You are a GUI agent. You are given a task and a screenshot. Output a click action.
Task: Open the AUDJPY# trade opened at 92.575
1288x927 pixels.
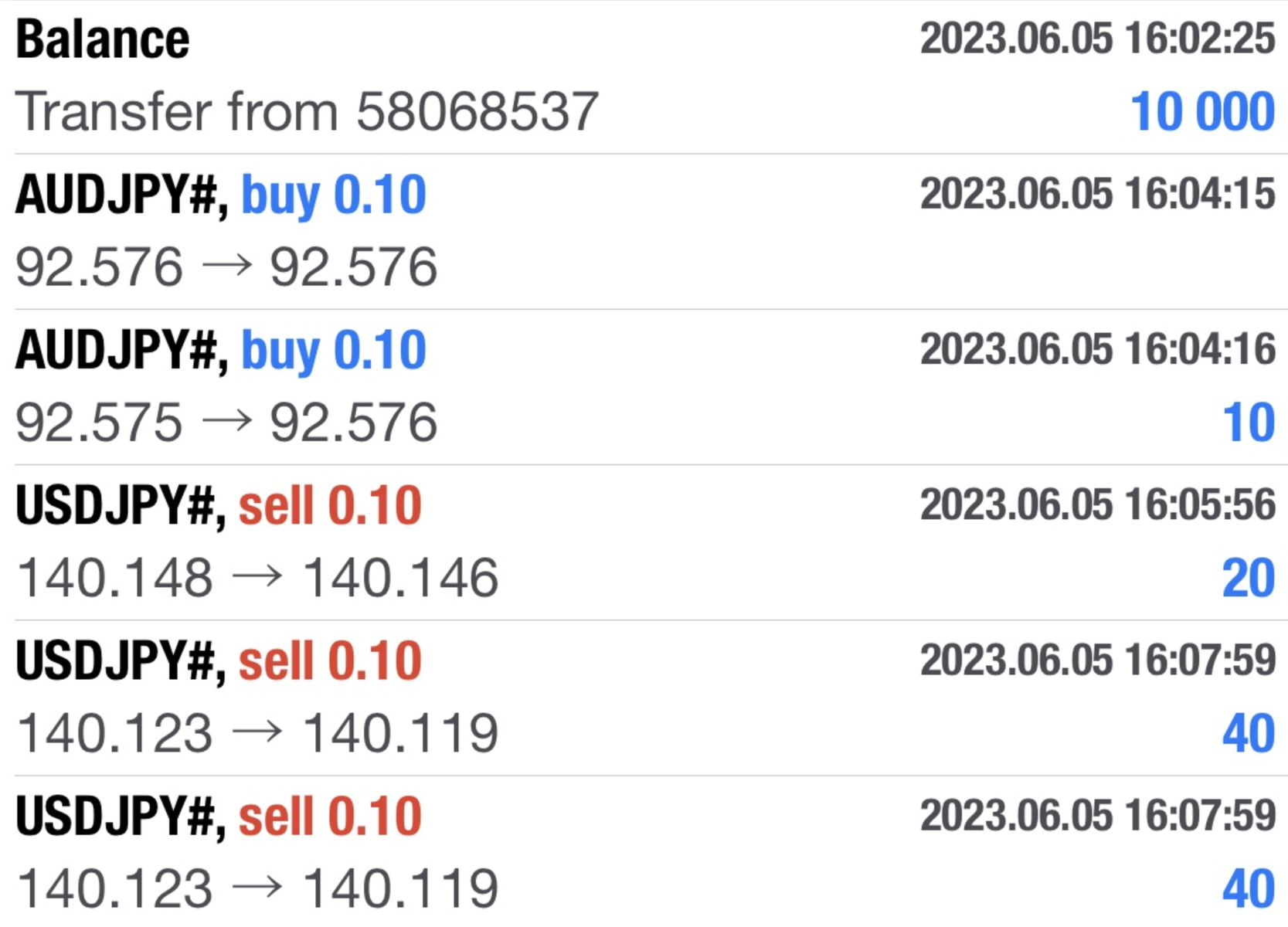tap(644, 387)
